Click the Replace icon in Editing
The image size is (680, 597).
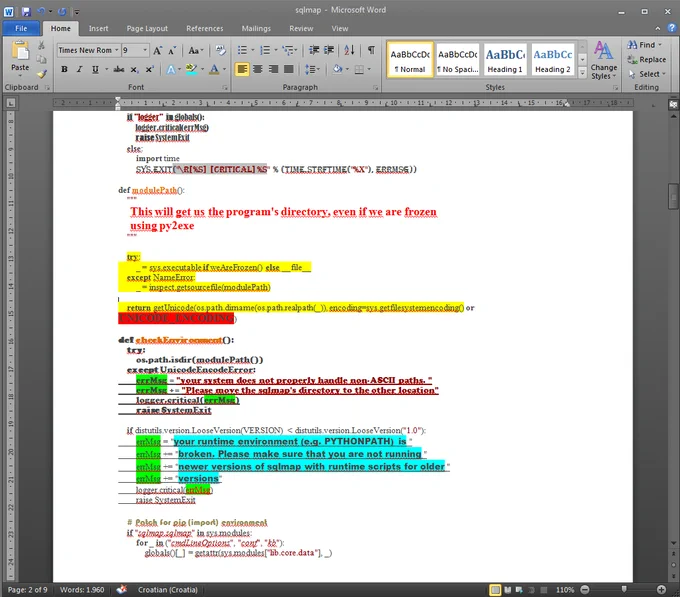[646, 60]
